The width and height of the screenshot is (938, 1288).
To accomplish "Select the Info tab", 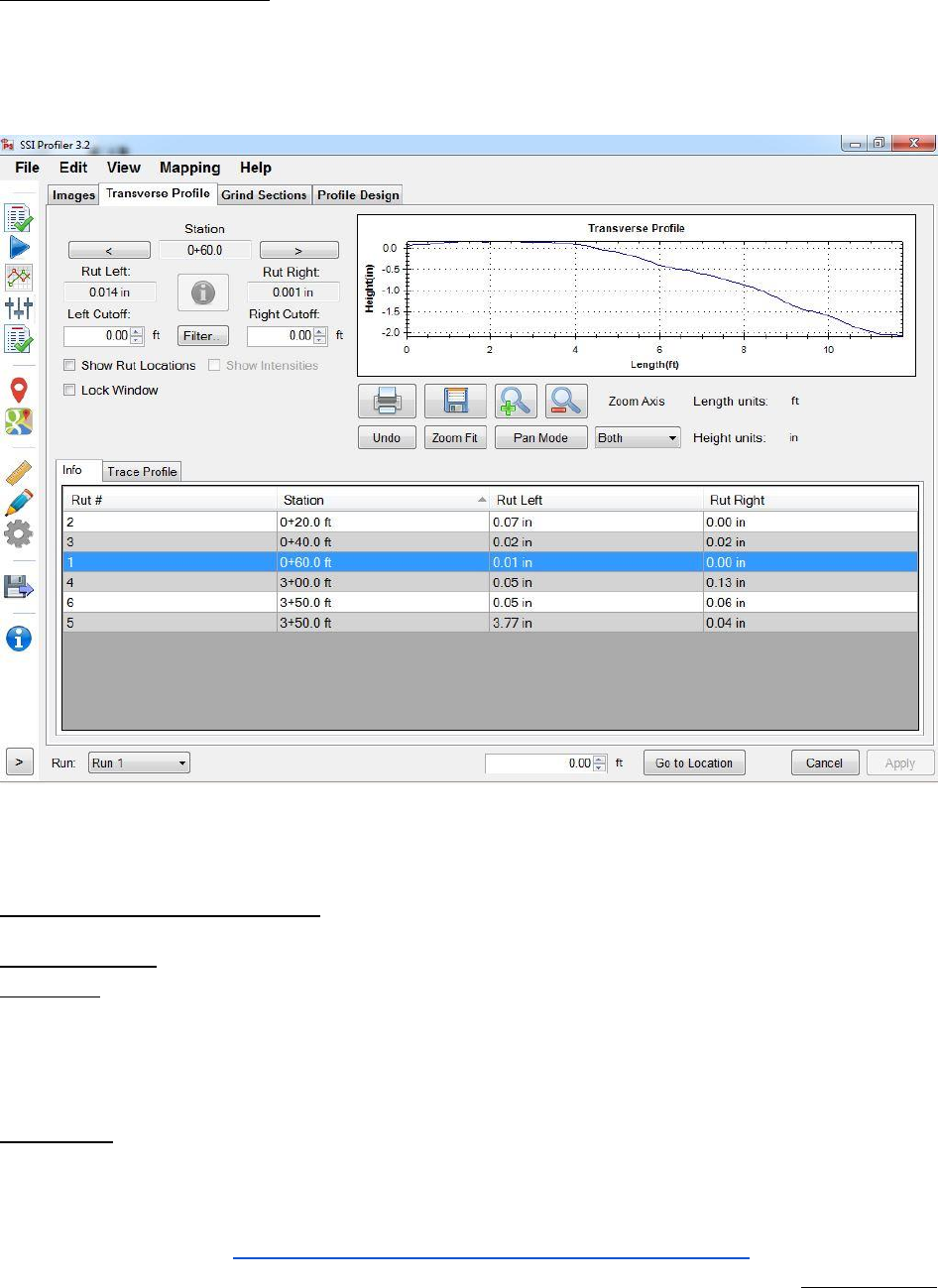I will (78, 470).
